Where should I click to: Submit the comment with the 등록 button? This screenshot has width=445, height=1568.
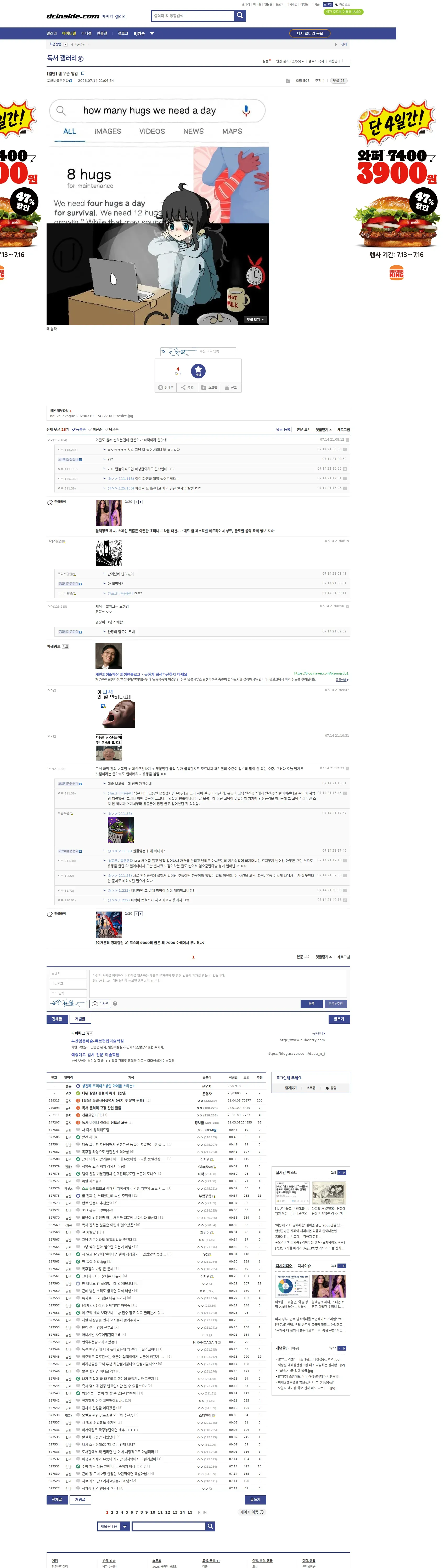coord(312,1004)
